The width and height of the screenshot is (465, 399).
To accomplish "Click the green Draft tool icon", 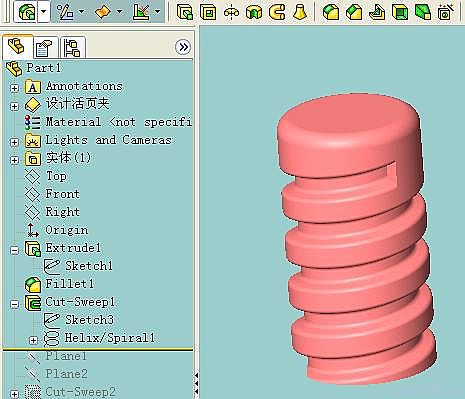I will 423,12.
